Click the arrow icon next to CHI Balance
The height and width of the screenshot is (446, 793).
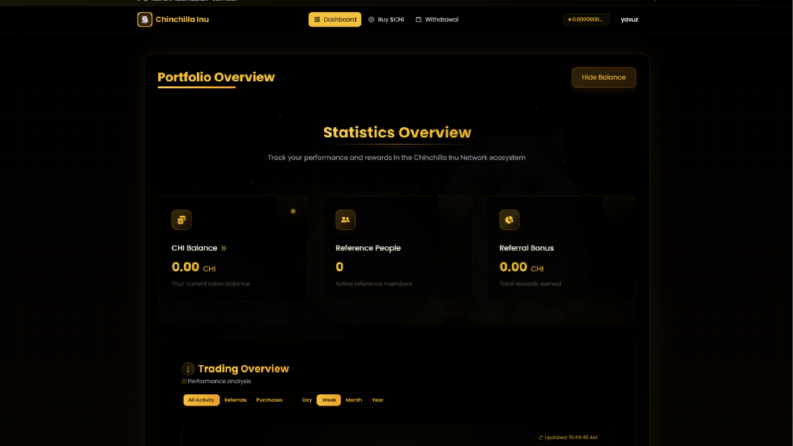pyautogui.click(x=224, y=248)
